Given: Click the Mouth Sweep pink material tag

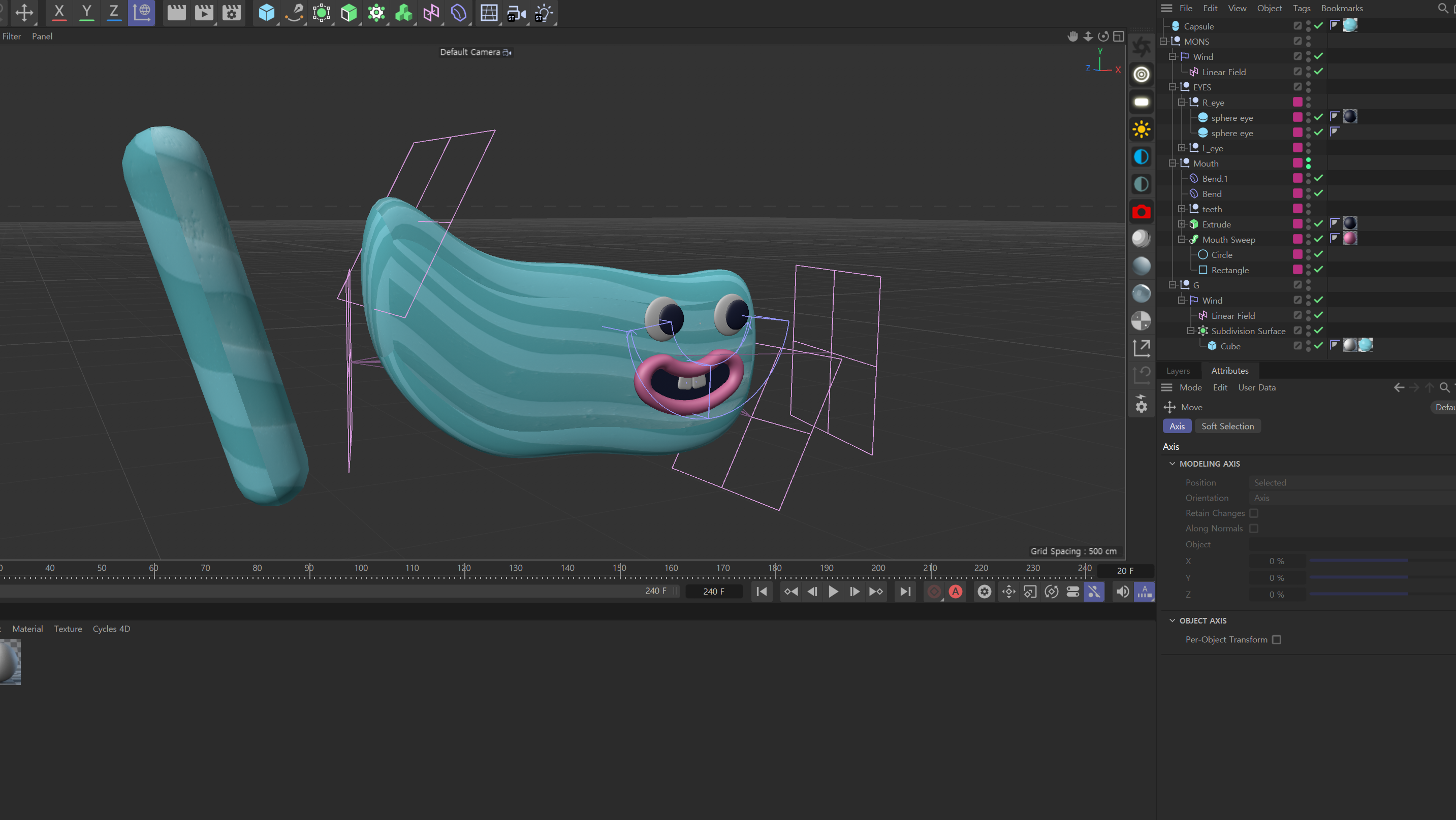Looking at the screenshot, I should point(1350,239).
